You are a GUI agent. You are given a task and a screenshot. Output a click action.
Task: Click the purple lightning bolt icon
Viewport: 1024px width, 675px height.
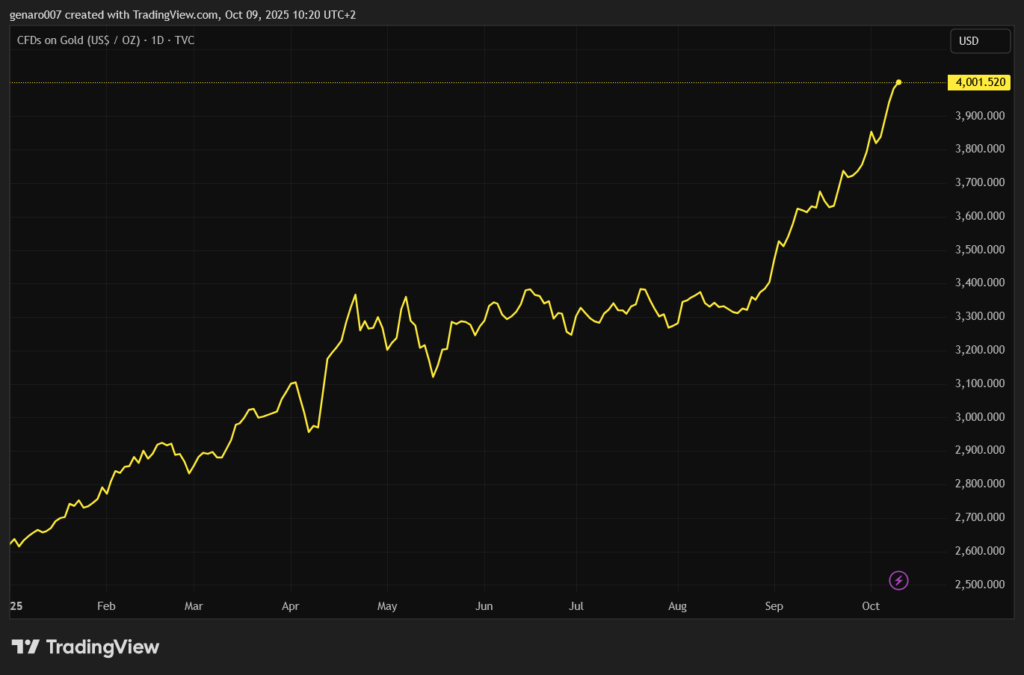pyautogui.click(x=899, y=580)
